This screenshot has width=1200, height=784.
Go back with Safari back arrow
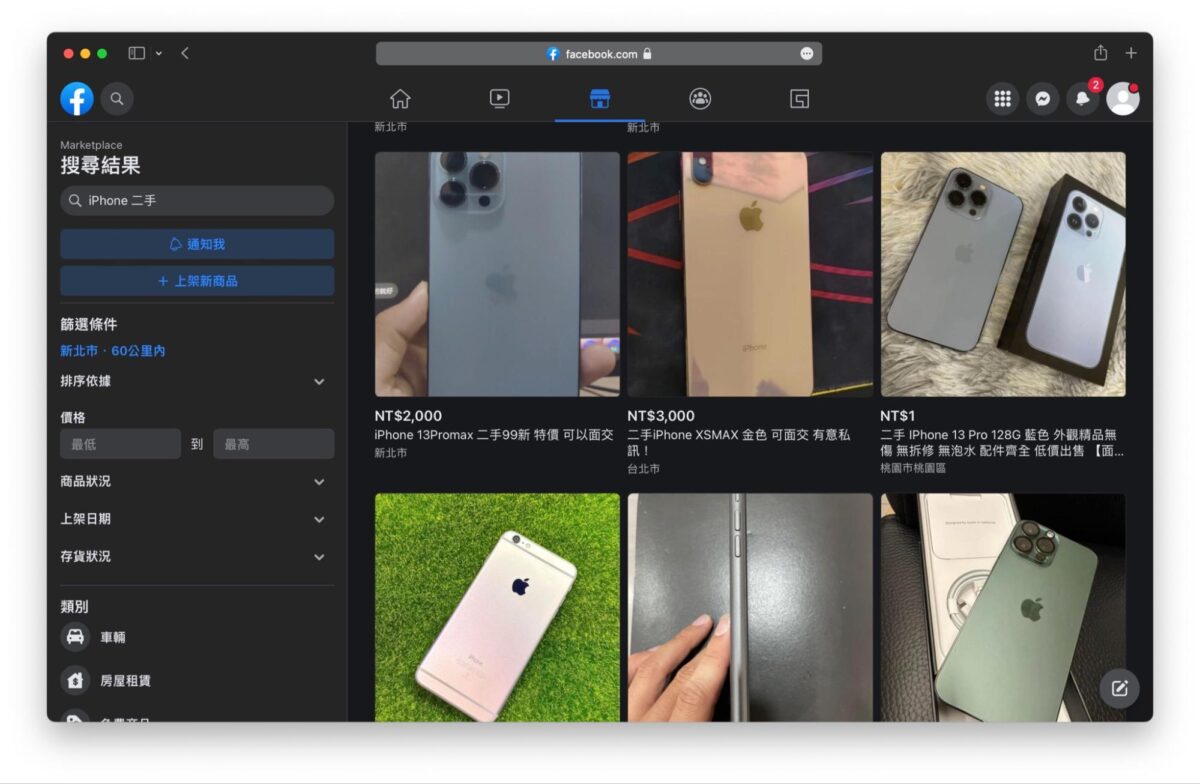click(185, 53)
